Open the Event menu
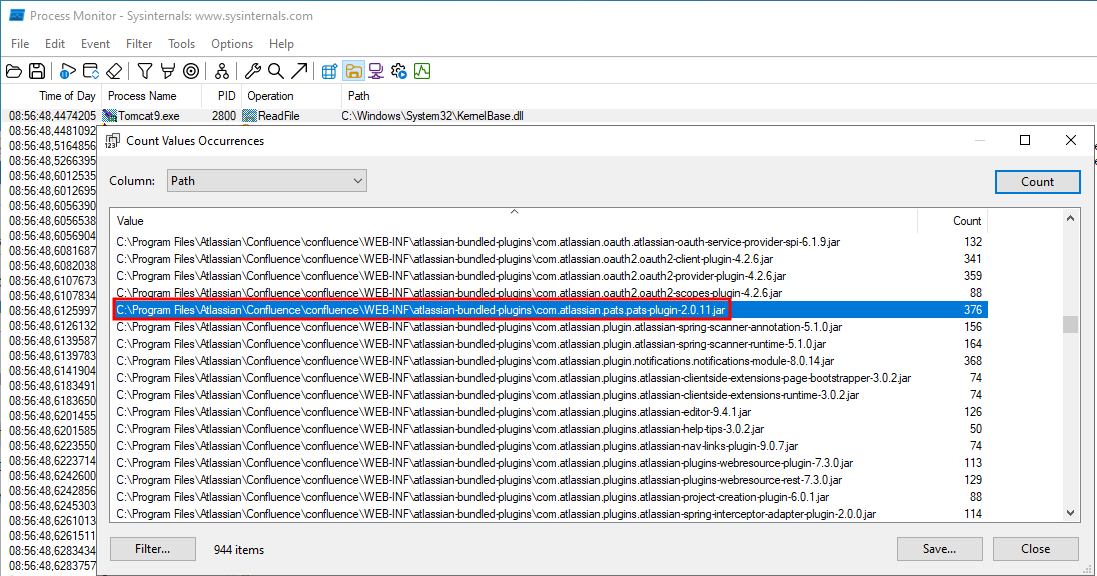The image size is (1097, 576). point(95,43)
